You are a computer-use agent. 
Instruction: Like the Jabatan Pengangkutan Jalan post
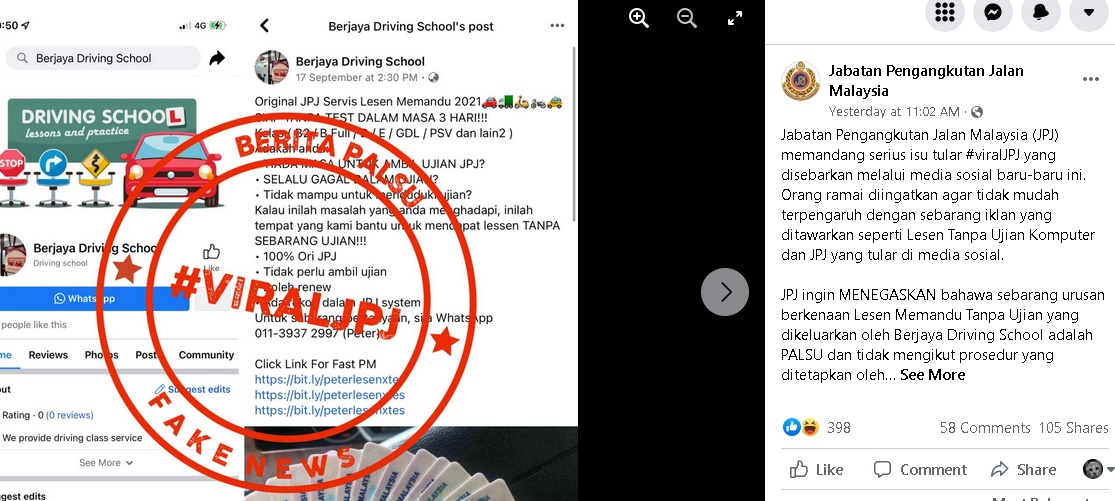(816, 470)
